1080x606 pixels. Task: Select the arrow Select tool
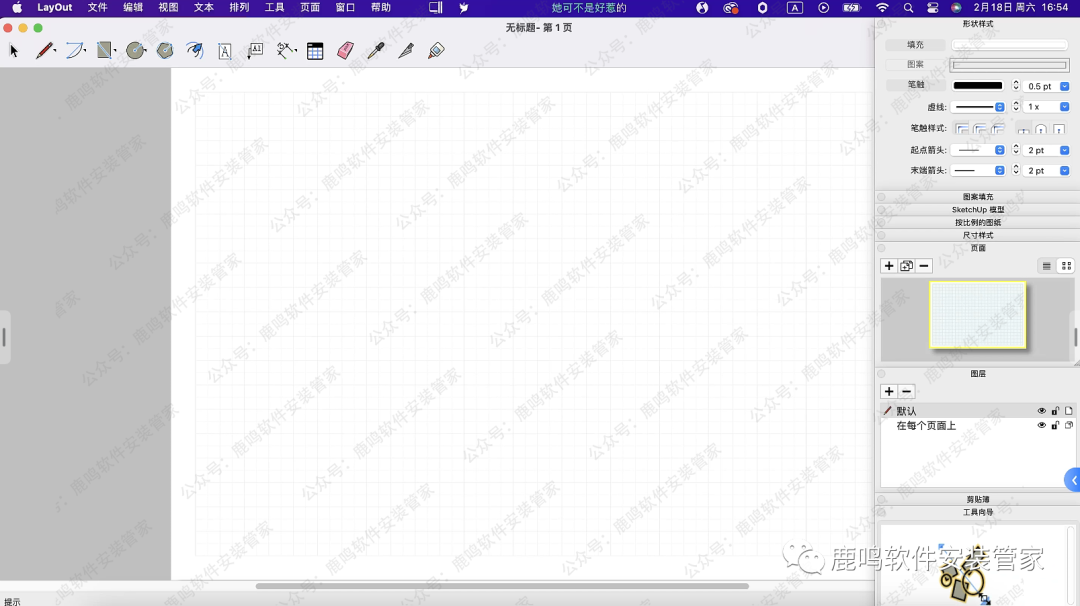14,51
